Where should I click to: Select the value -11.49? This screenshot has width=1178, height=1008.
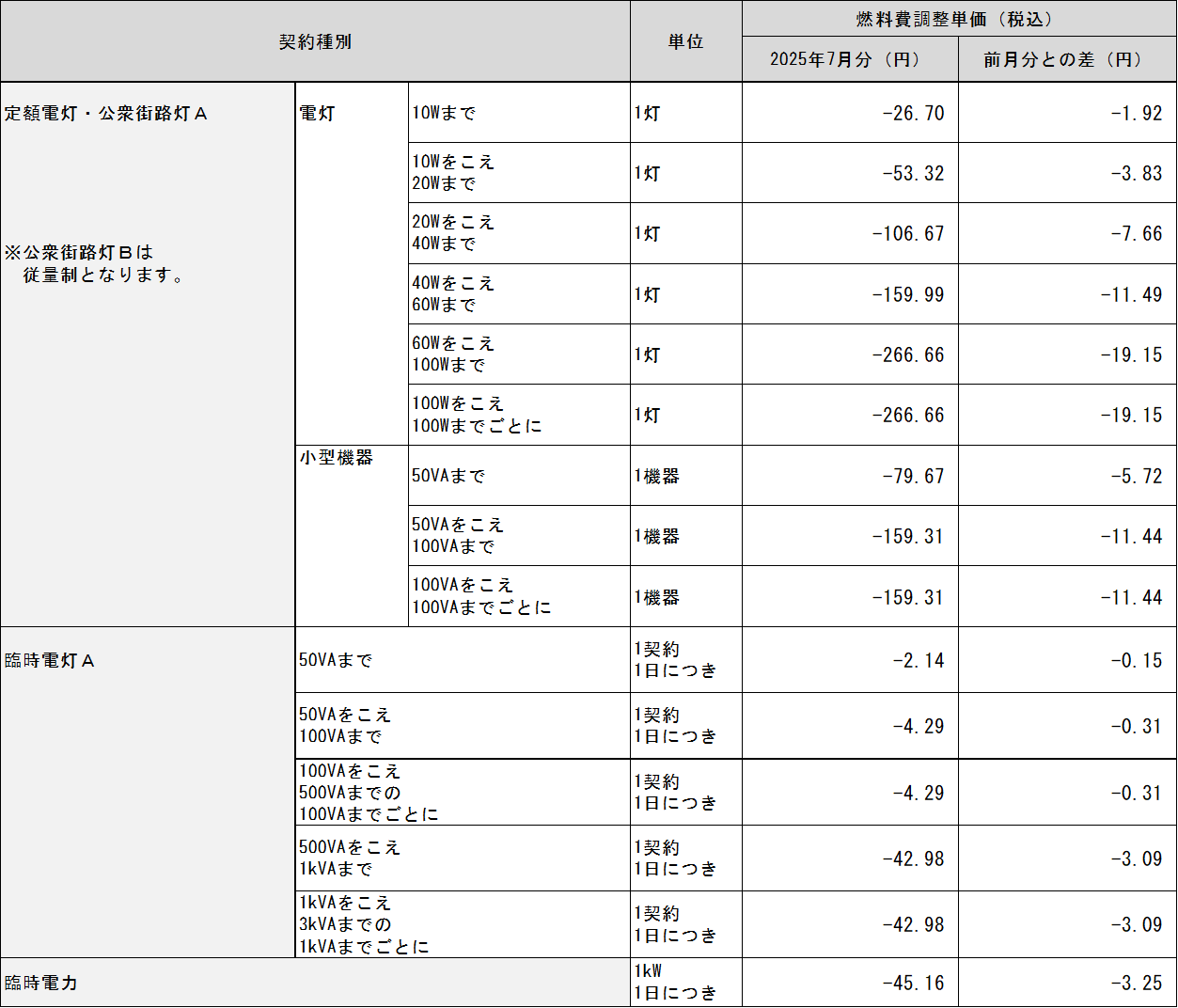(1131, 294)
